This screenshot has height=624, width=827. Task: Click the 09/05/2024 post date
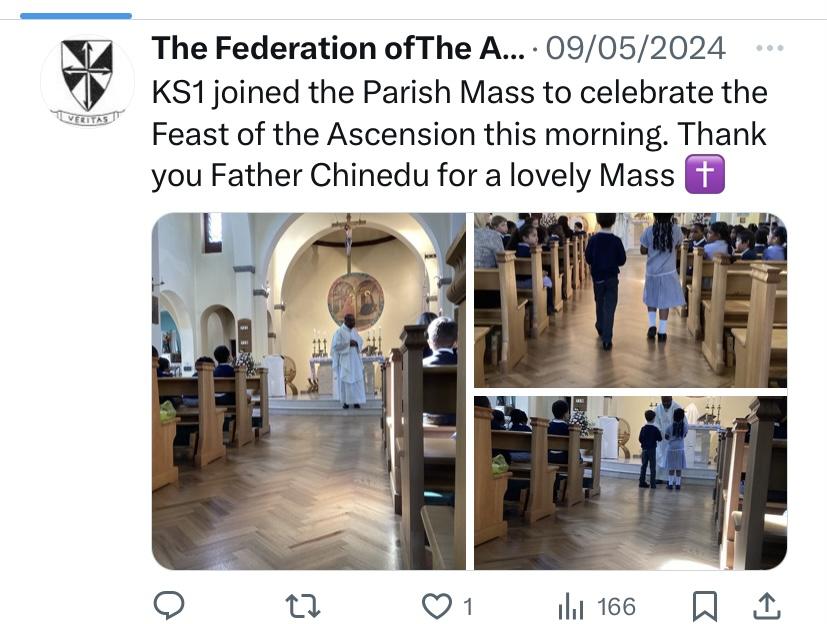(x=635, y=48)
